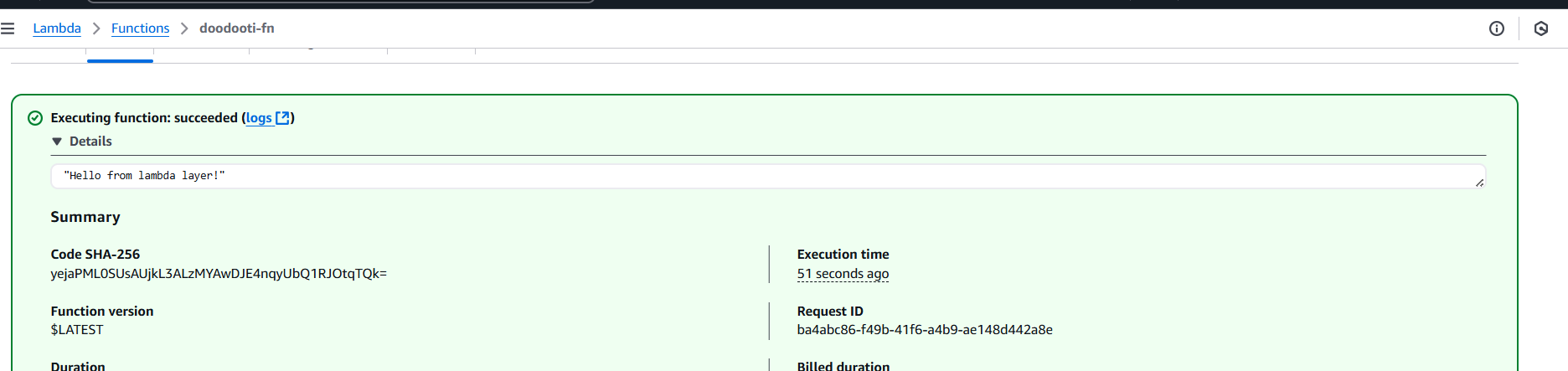Click the external link icon beside logs
Image resolution: width=1568 pixels, height=371 pixels.
283,118
